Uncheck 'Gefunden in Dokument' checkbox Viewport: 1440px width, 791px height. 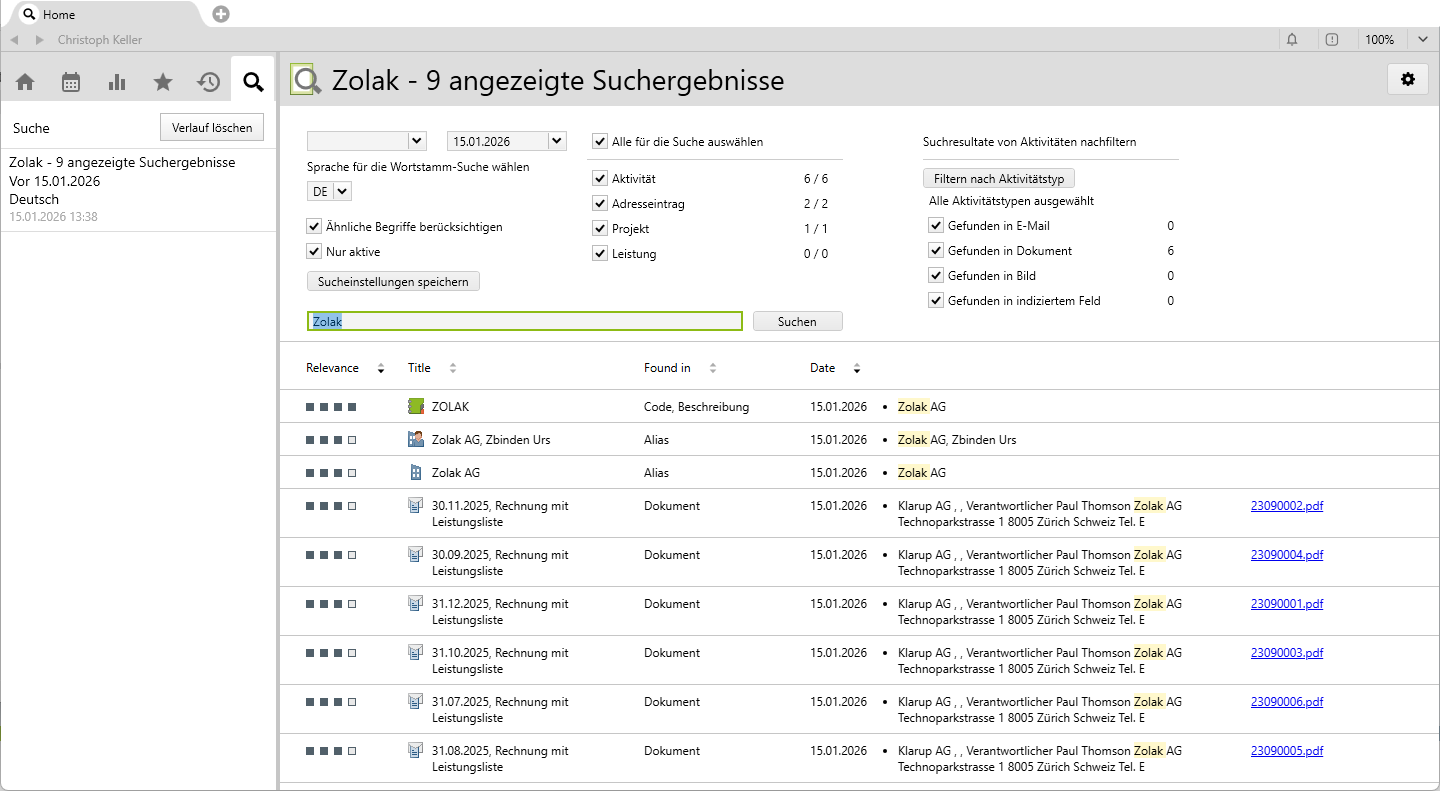[936, 251]
